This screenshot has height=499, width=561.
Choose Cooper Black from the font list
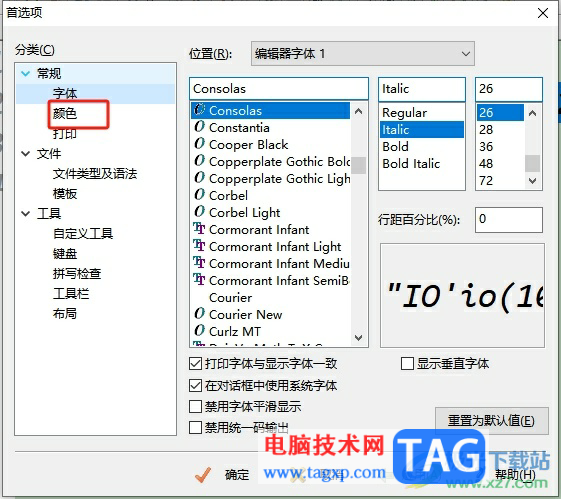click(248, 145)
